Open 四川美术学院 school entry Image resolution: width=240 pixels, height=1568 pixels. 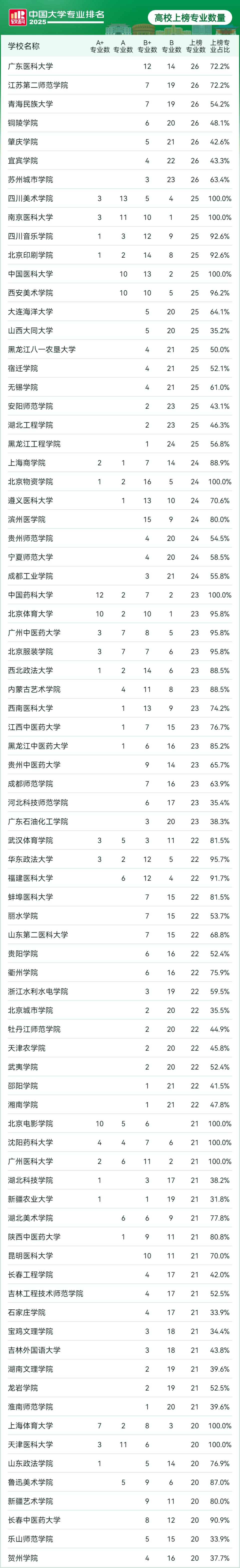coord(30,198)
